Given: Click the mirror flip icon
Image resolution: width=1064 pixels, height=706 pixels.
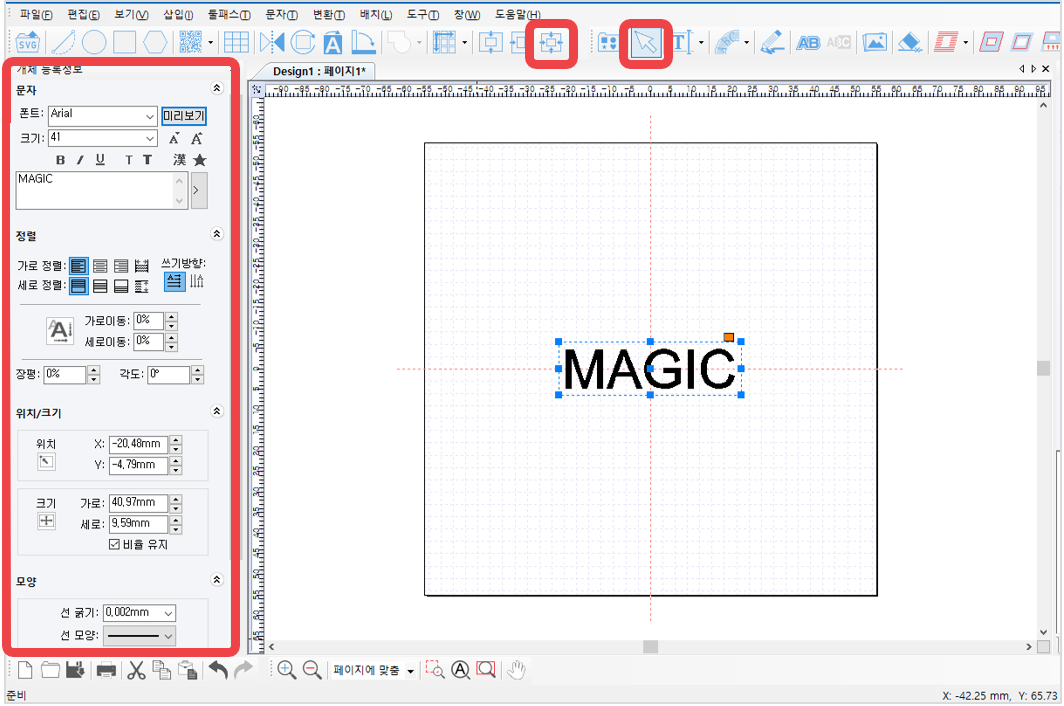Looking at the screenshot, I should click(x=271, y=42).
